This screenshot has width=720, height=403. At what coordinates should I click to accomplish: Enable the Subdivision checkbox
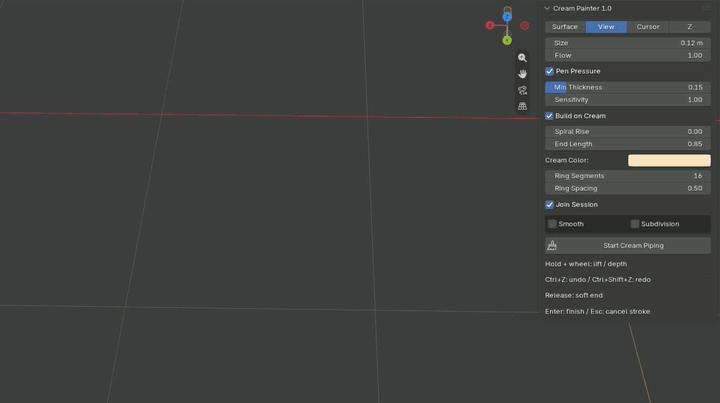coord(635,224)
